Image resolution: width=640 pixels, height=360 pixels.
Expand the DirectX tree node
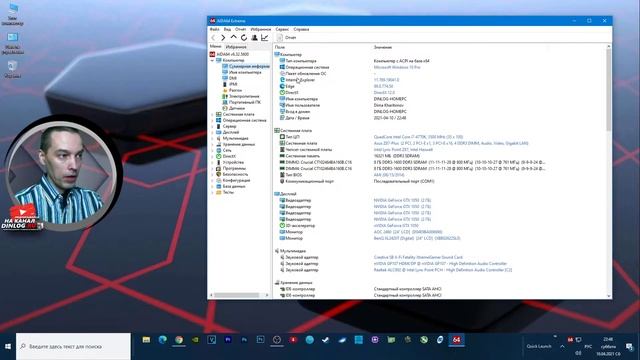pyautogui.click(x=212, y=156)
